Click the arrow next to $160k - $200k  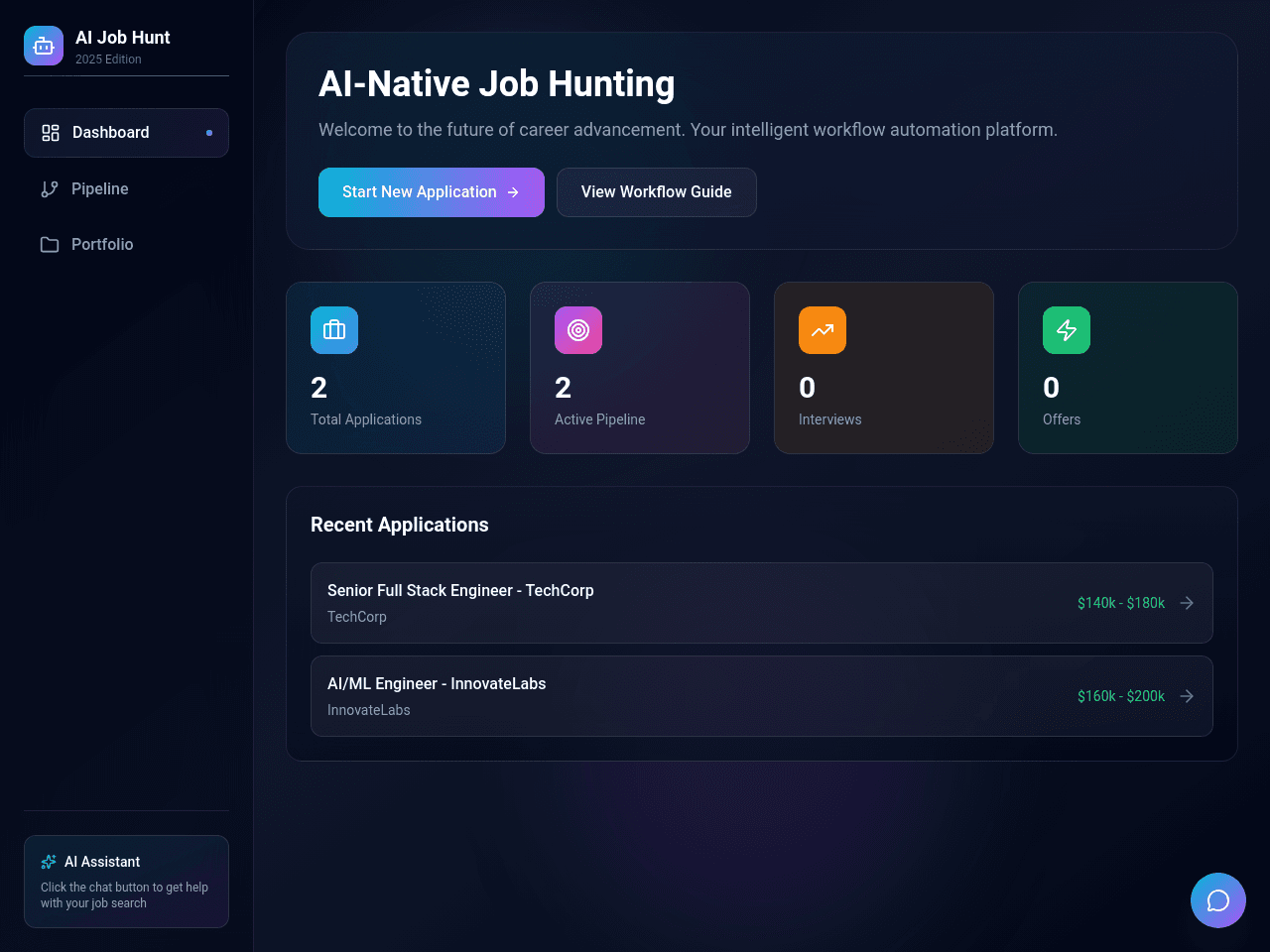pos(1187,696)
